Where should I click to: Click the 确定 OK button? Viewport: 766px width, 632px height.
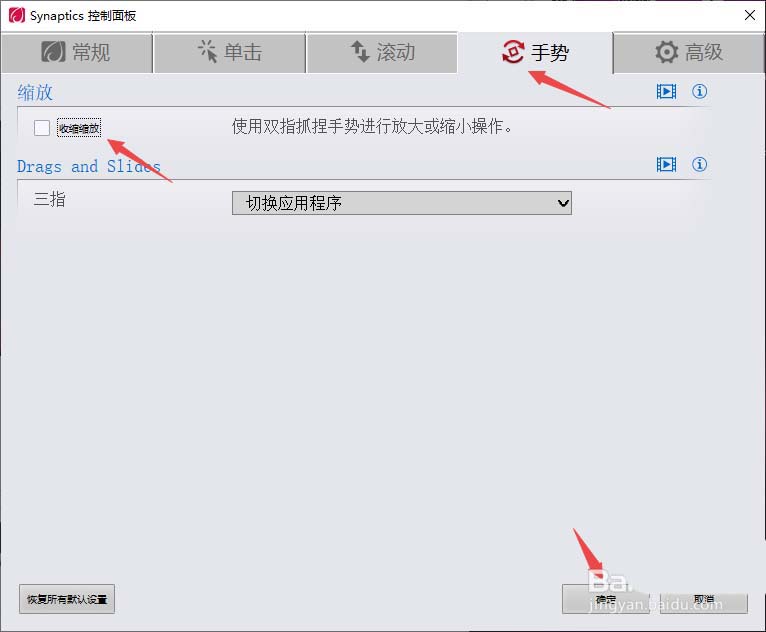pyautogui.click(x=606, y=599)
